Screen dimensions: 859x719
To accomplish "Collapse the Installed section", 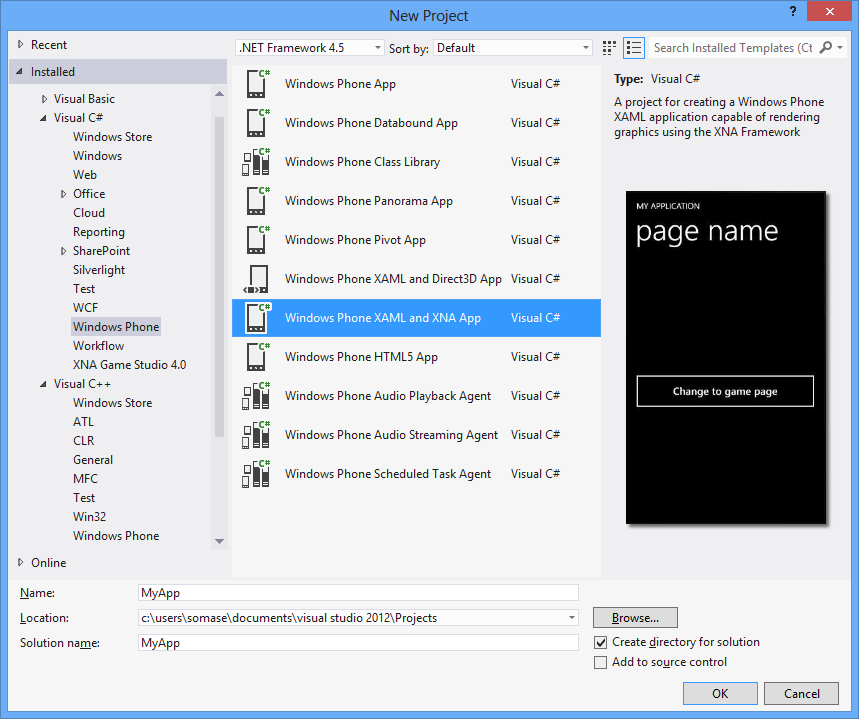I will [20, 71].
